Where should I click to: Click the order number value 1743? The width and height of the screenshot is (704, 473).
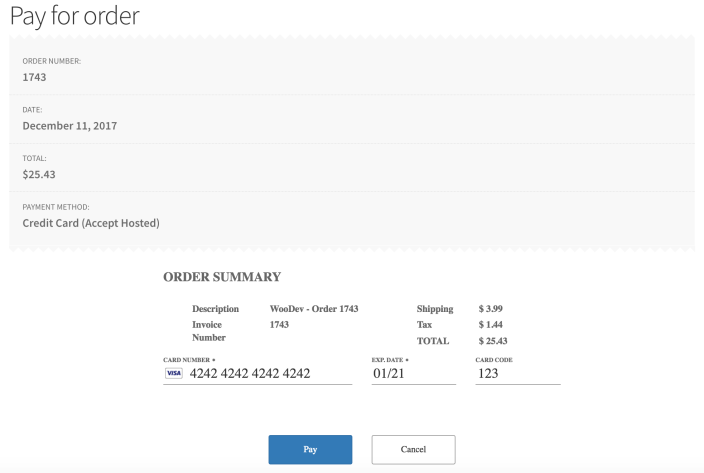(35, 77)
